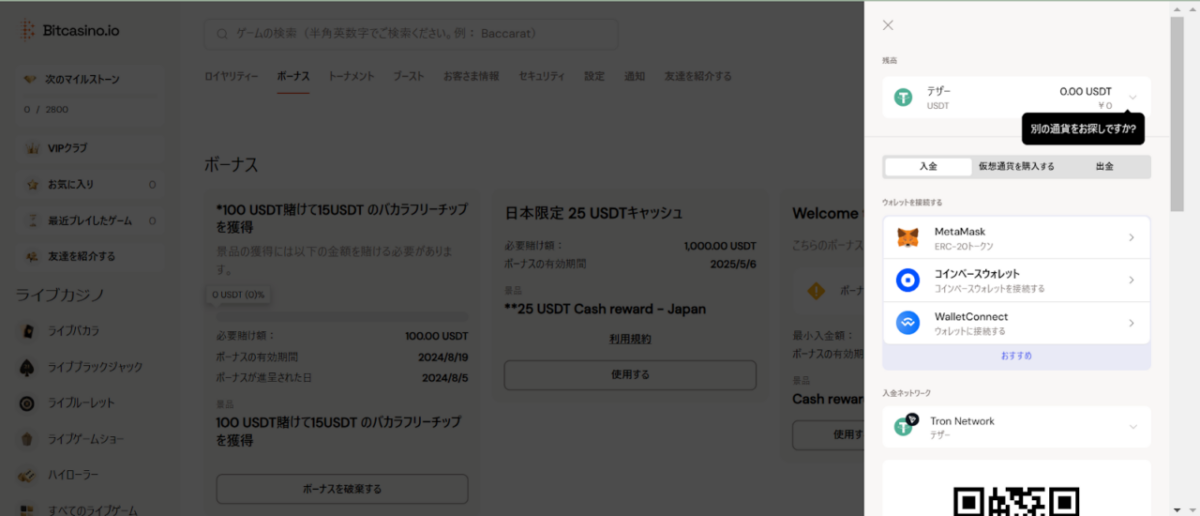The image size is (1200, 516).
Task: Open the お客さま情報 tab
Action: pyautogui.click(x=471, y=76)
